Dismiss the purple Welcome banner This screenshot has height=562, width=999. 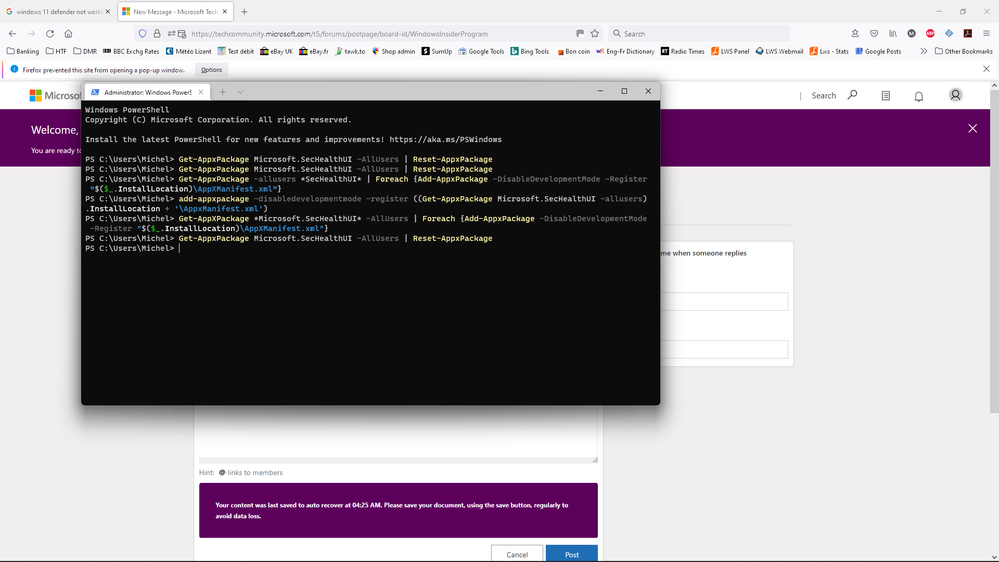(972, 129)
